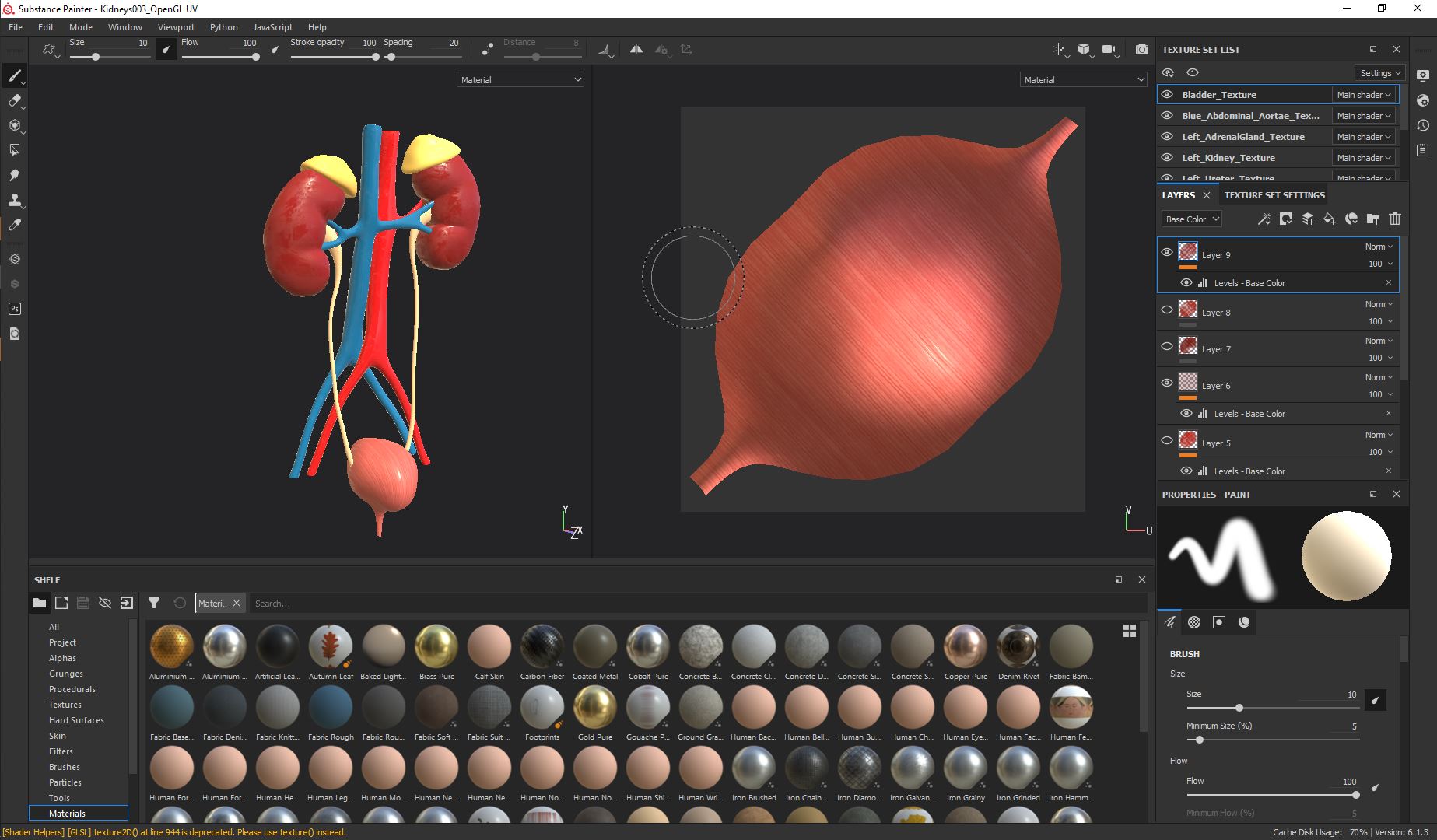Show Layer 8 via its eye toggle

tap(1167, 310)
